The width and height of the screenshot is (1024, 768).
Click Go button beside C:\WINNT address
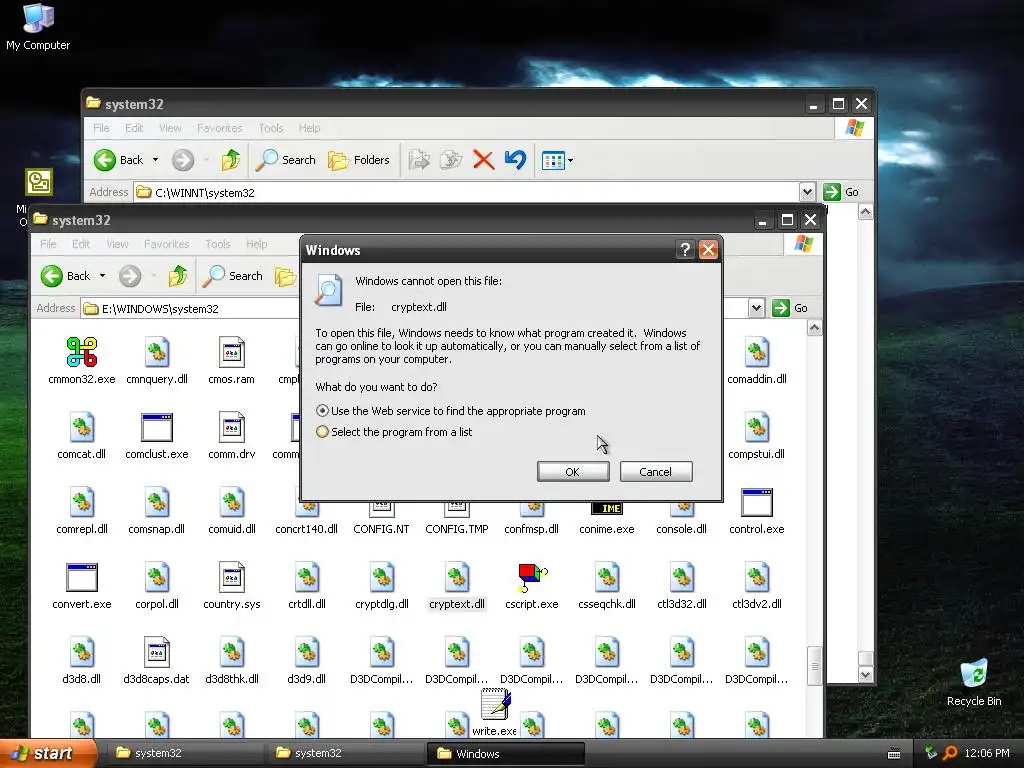point(841,192)
